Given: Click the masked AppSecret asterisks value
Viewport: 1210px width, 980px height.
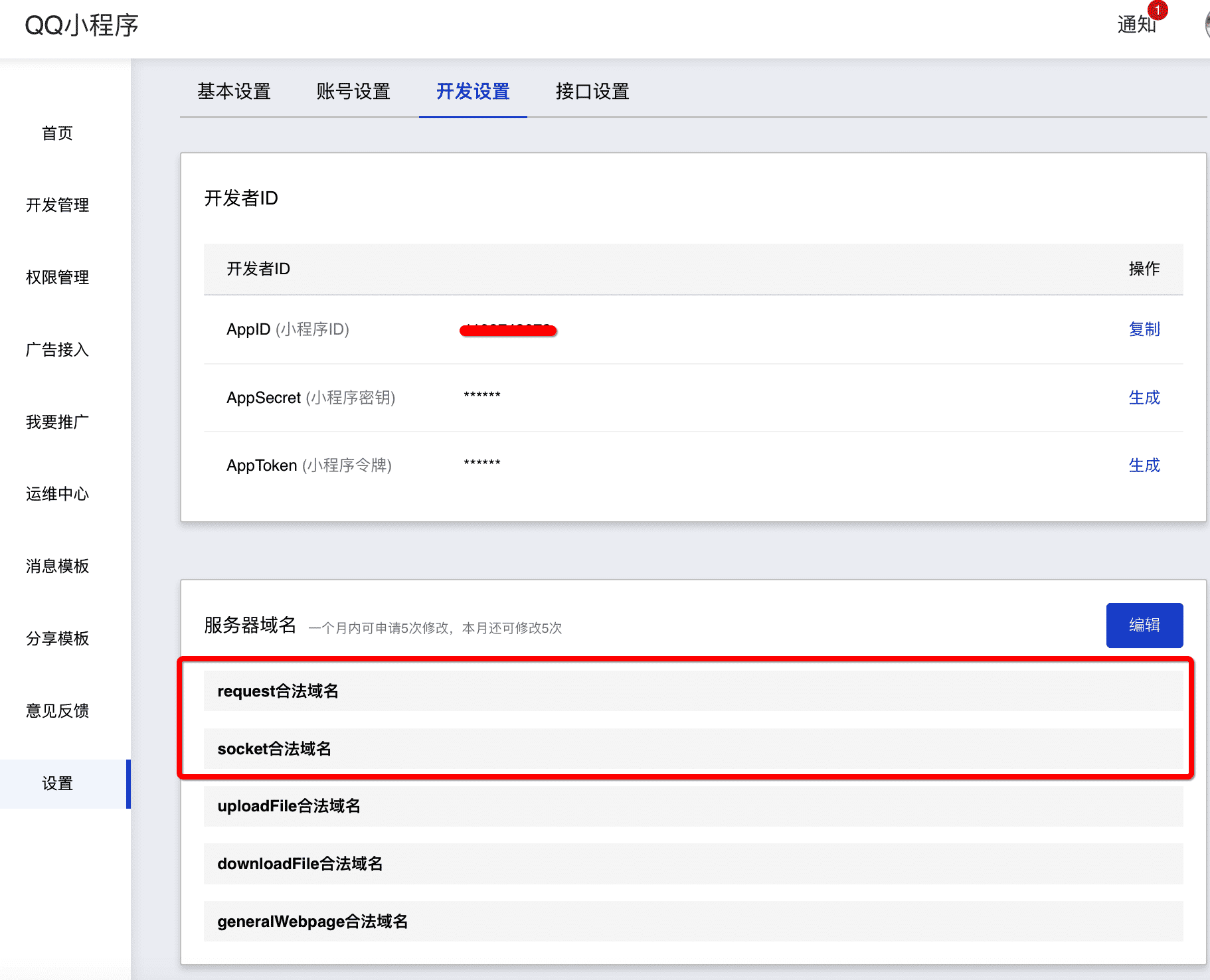Looking at the screenshot, I should point(482,395).
